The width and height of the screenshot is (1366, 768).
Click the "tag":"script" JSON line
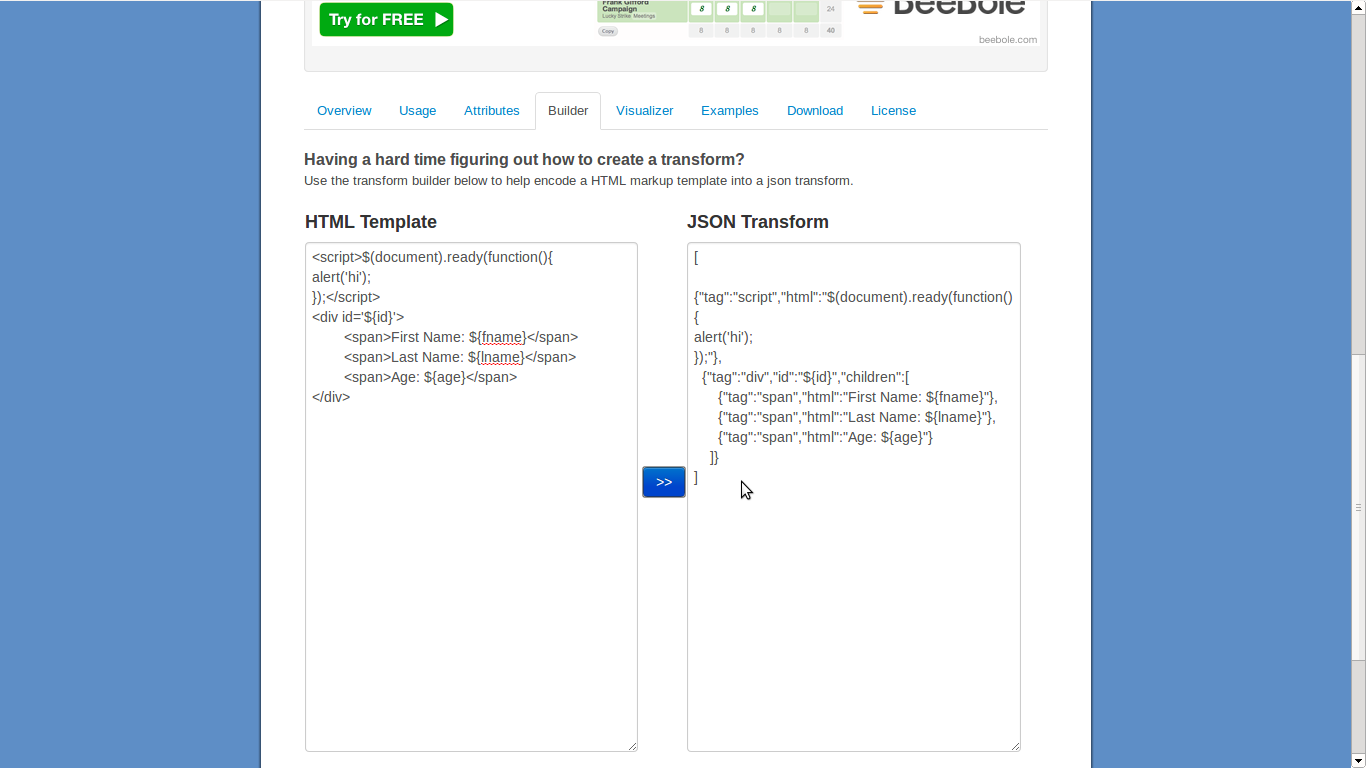853,297
